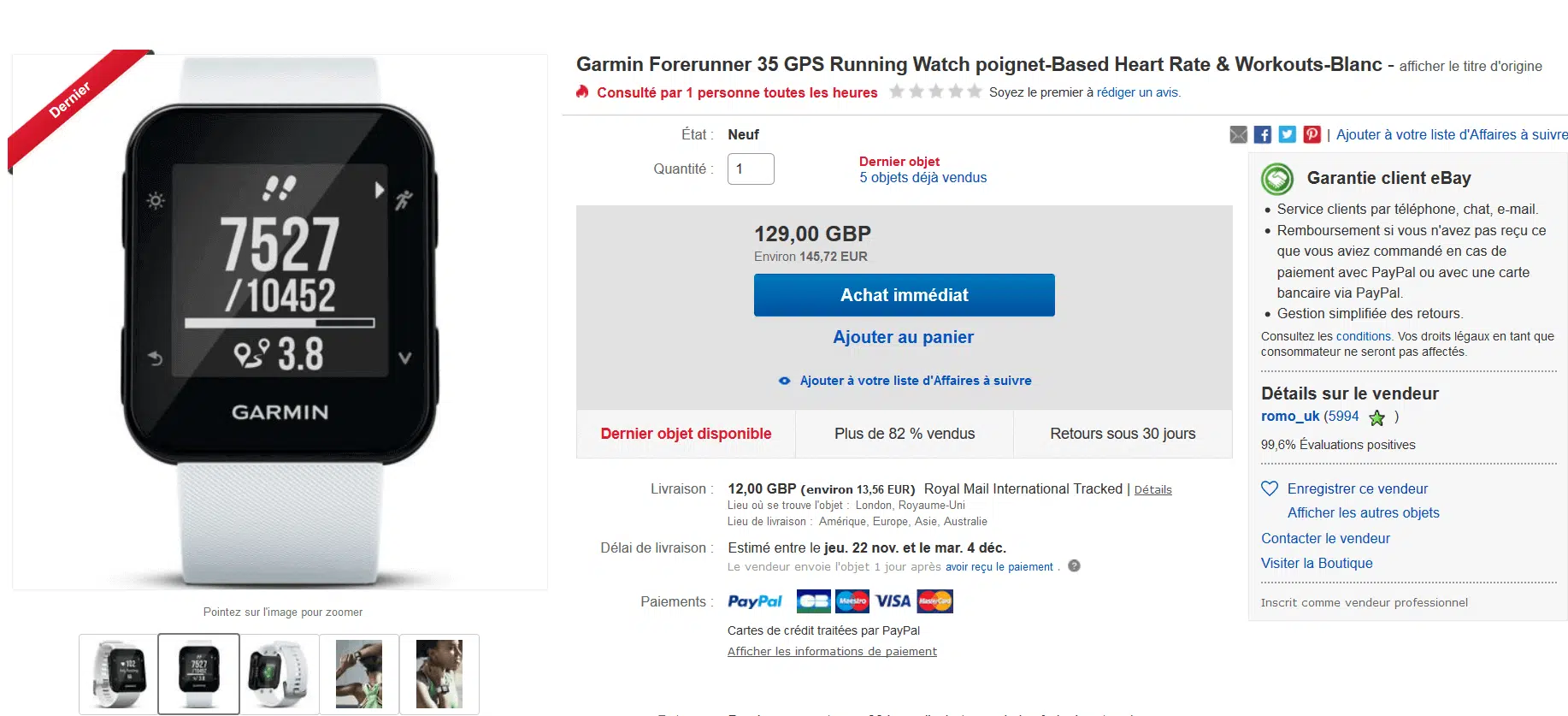The height and width of the screenshot is (716, 1568).
Task: Open Visiter la Boutique link
Action: tap(1317, 563)
